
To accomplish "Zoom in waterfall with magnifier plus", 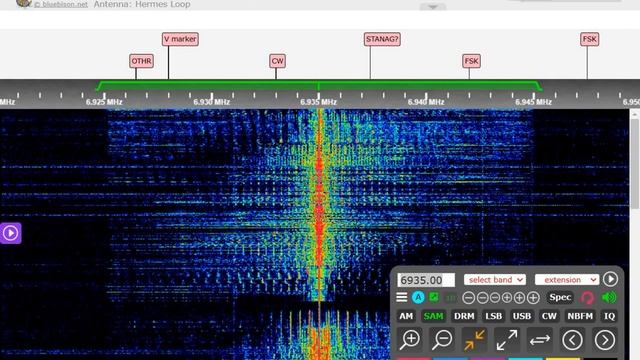I will point(410,340).
